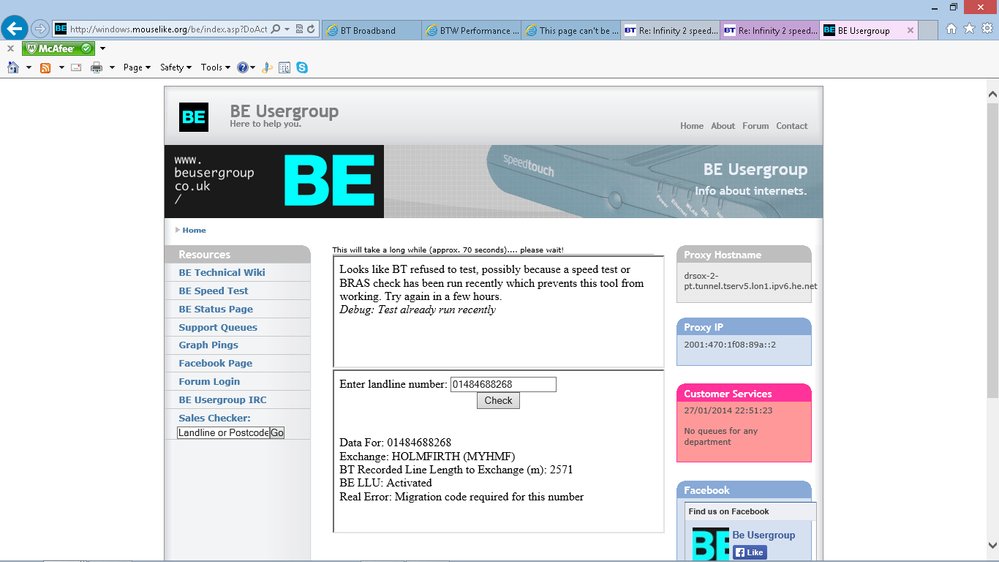Open Support Queues link
999x562 pixels.
[x=218, y=328]
